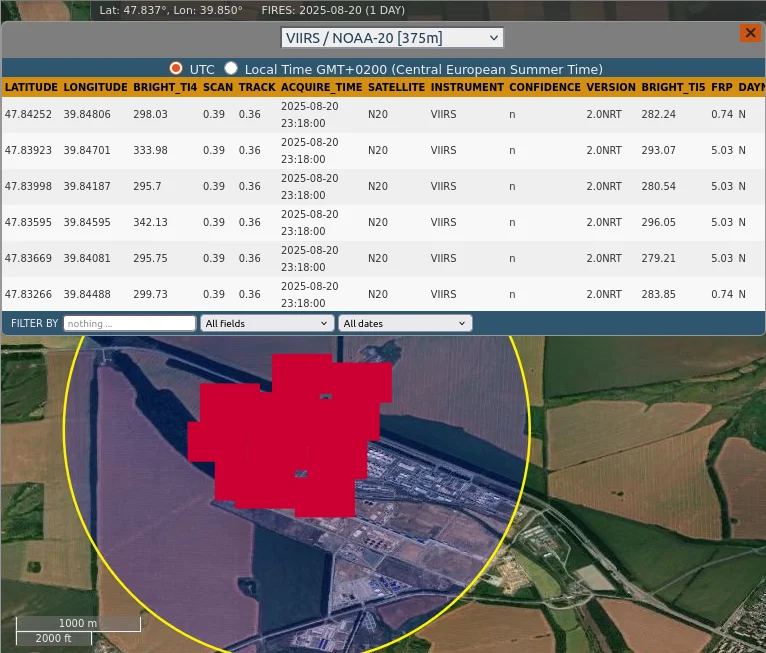
Task: Select the UTC time radio button
Action: pyautogui.click(x=176, y=68)
